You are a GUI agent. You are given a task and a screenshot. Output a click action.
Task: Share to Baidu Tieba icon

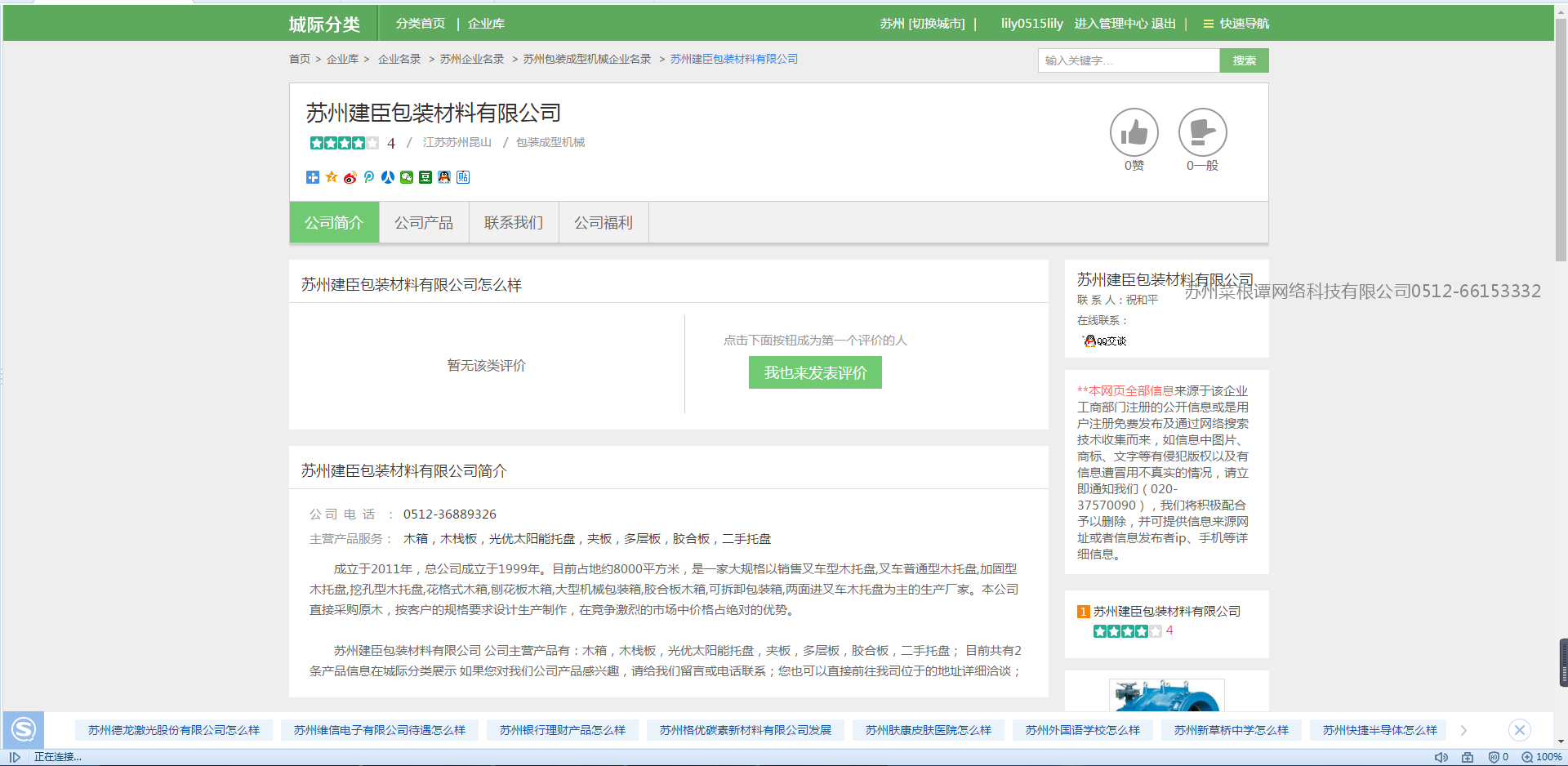(x=463, y=177)
